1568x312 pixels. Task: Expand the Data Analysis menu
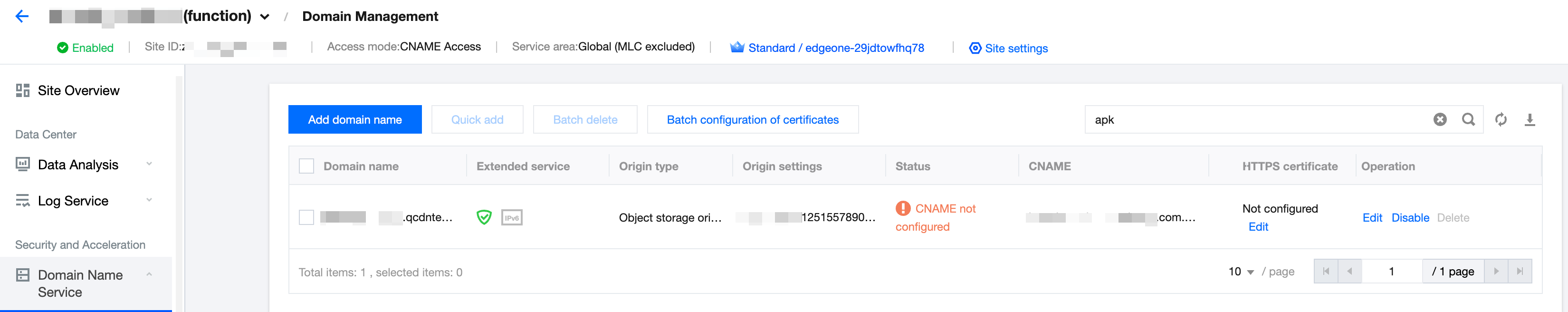point(149,164)
